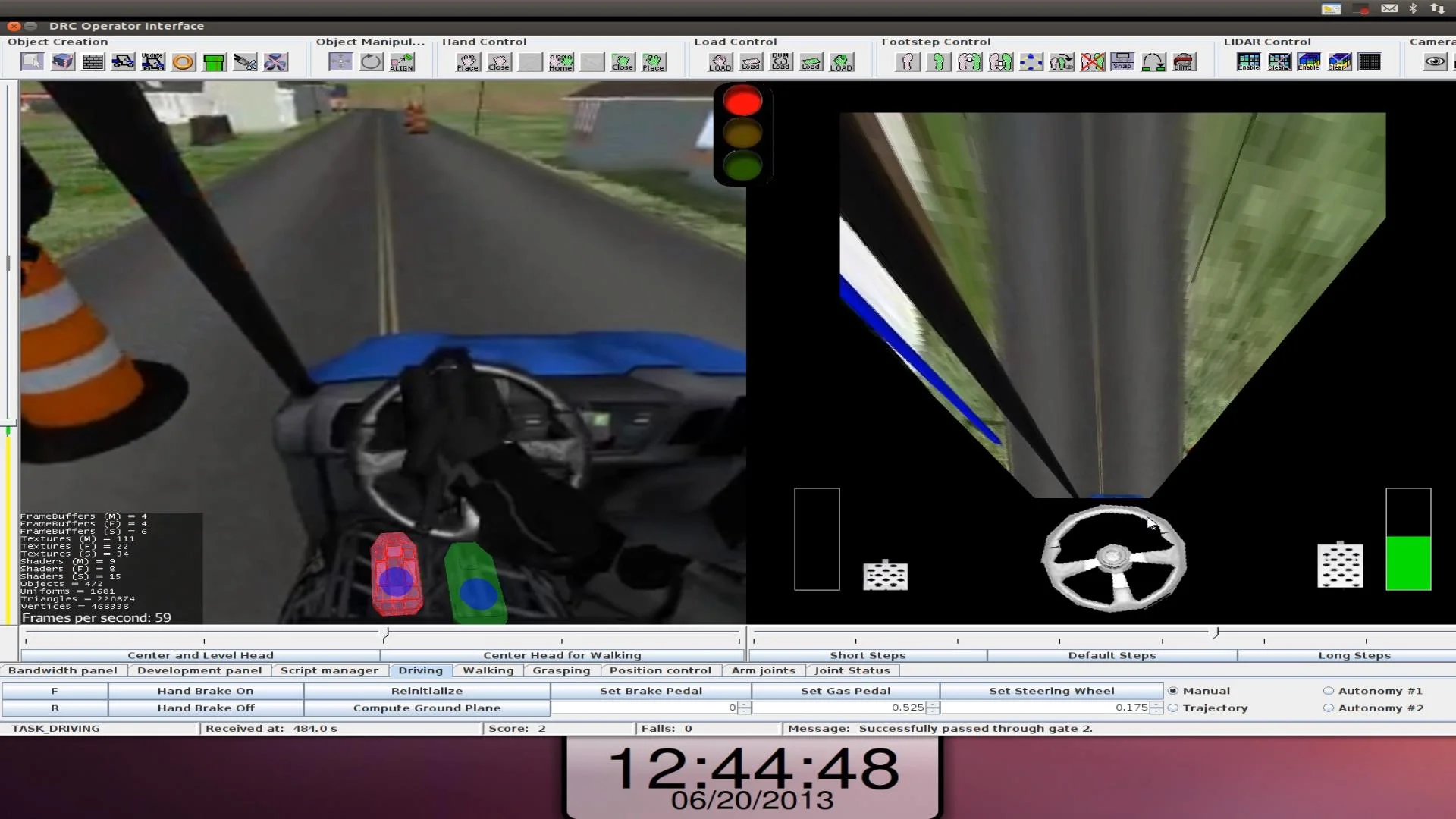Increase Set Gas Pedal using the spinner arrow
Screen dimensions: 1456x819
(933, 704)
